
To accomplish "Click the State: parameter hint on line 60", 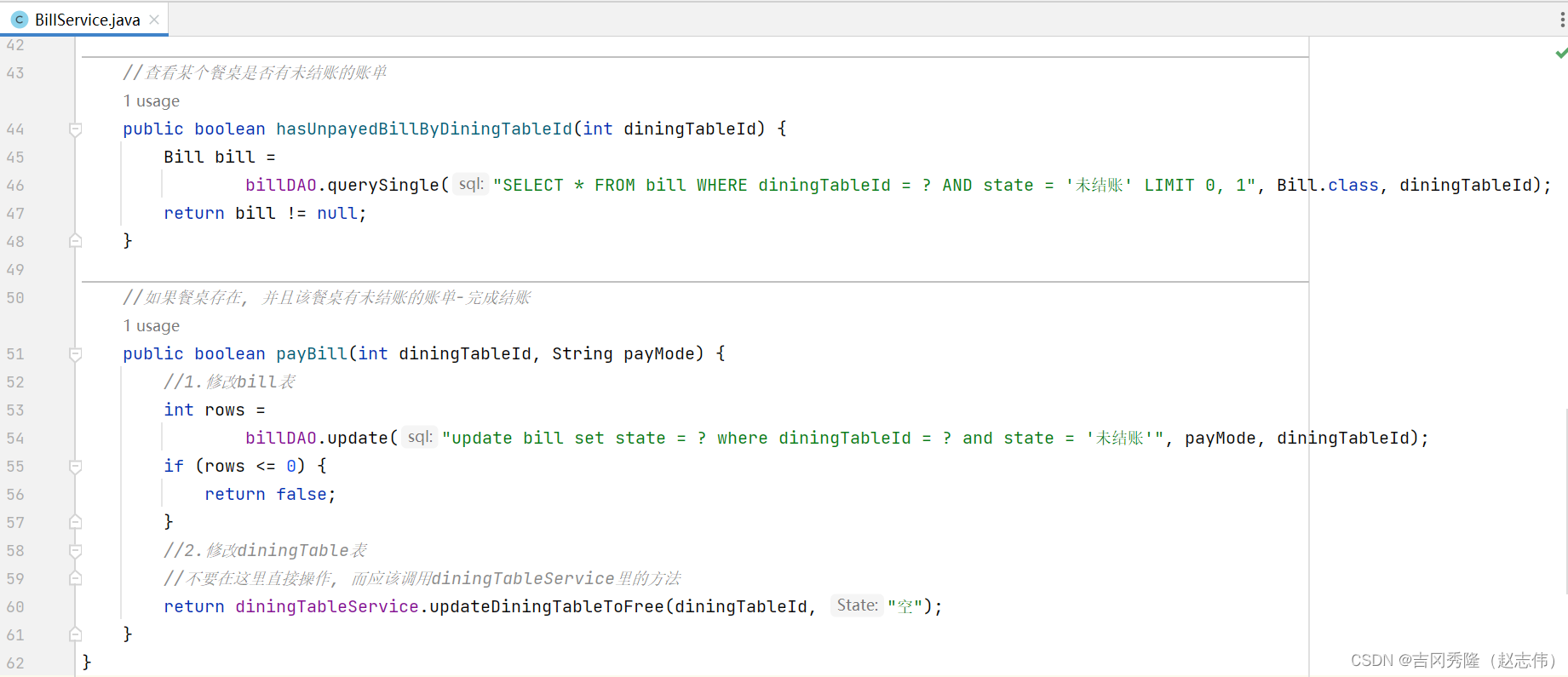I will click(857, 605).
